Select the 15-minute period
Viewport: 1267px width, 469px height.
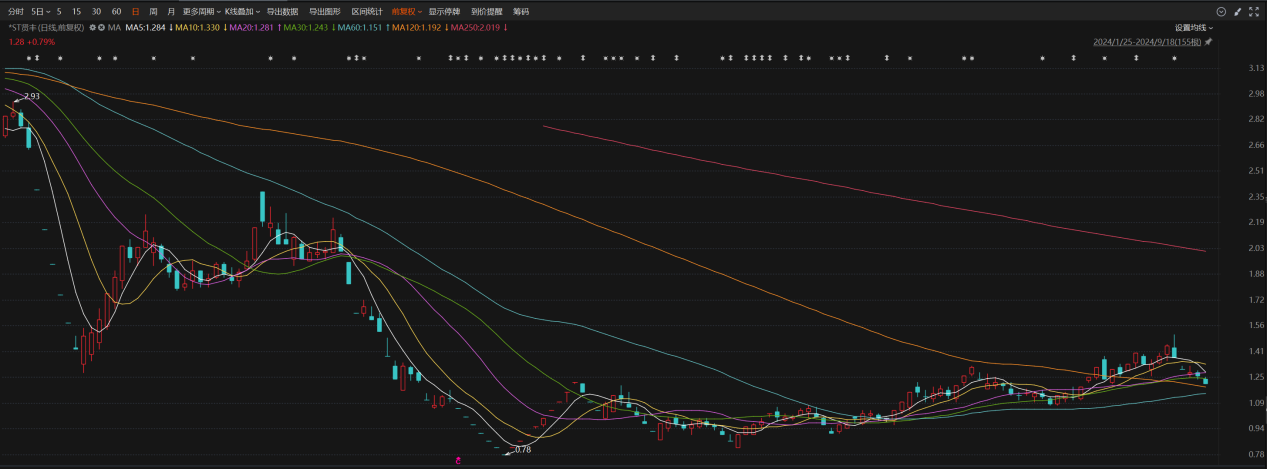click(76, 12)
